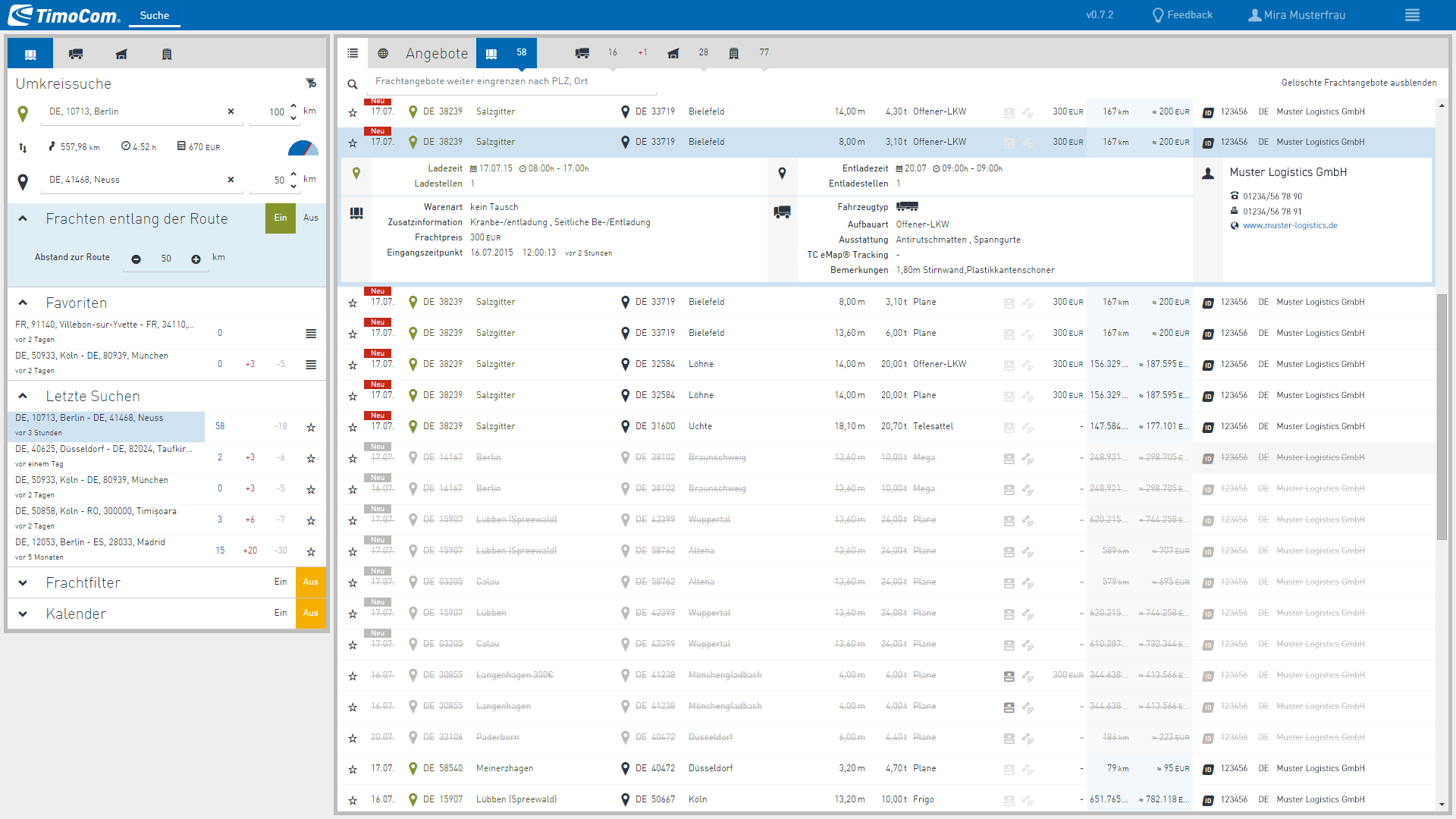
Task: Clear the DE, 10713, Berlin location
Action: (231, 111)
